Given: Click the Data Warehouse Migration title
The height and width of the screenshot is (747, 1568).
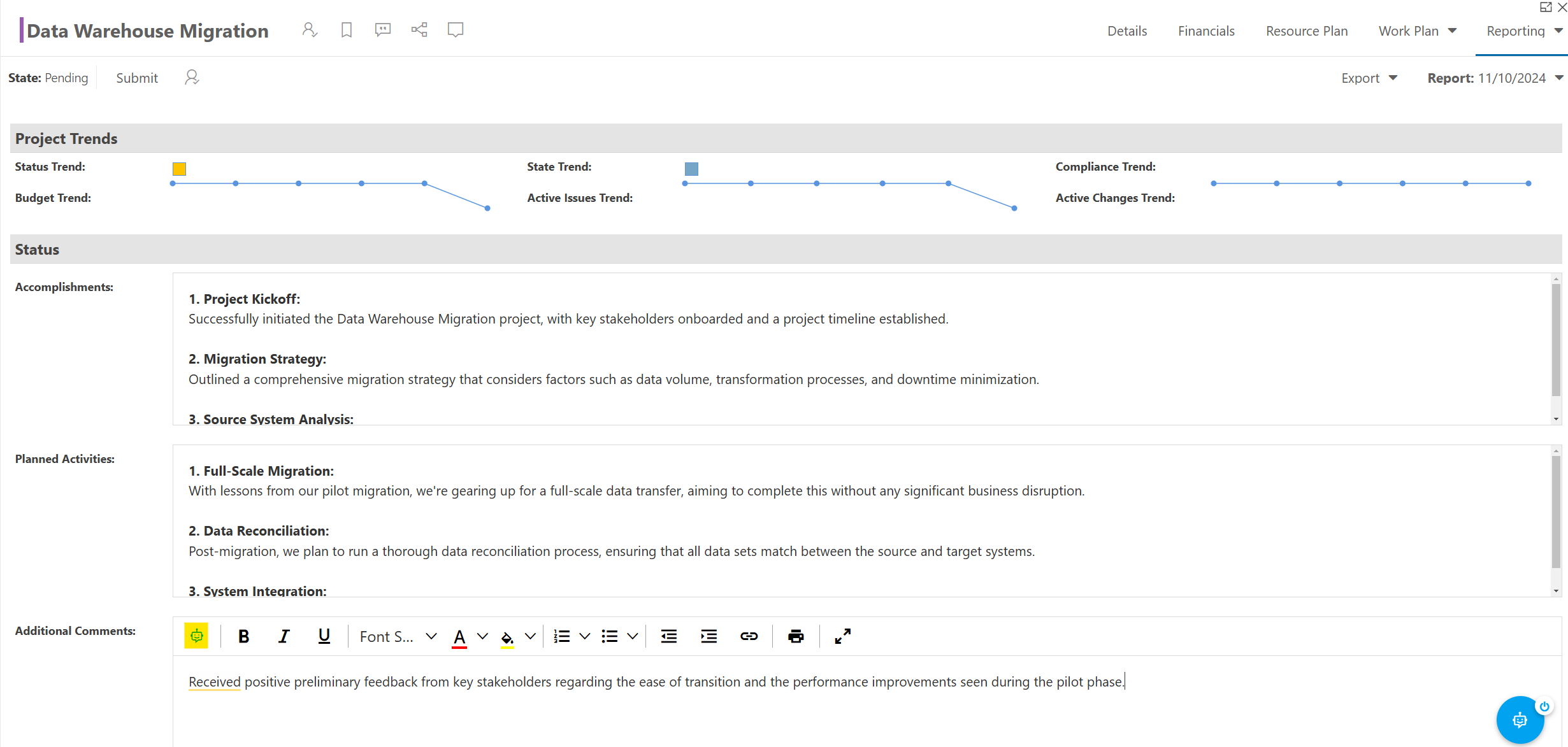Looking at the screenshot, I should 147,31.
